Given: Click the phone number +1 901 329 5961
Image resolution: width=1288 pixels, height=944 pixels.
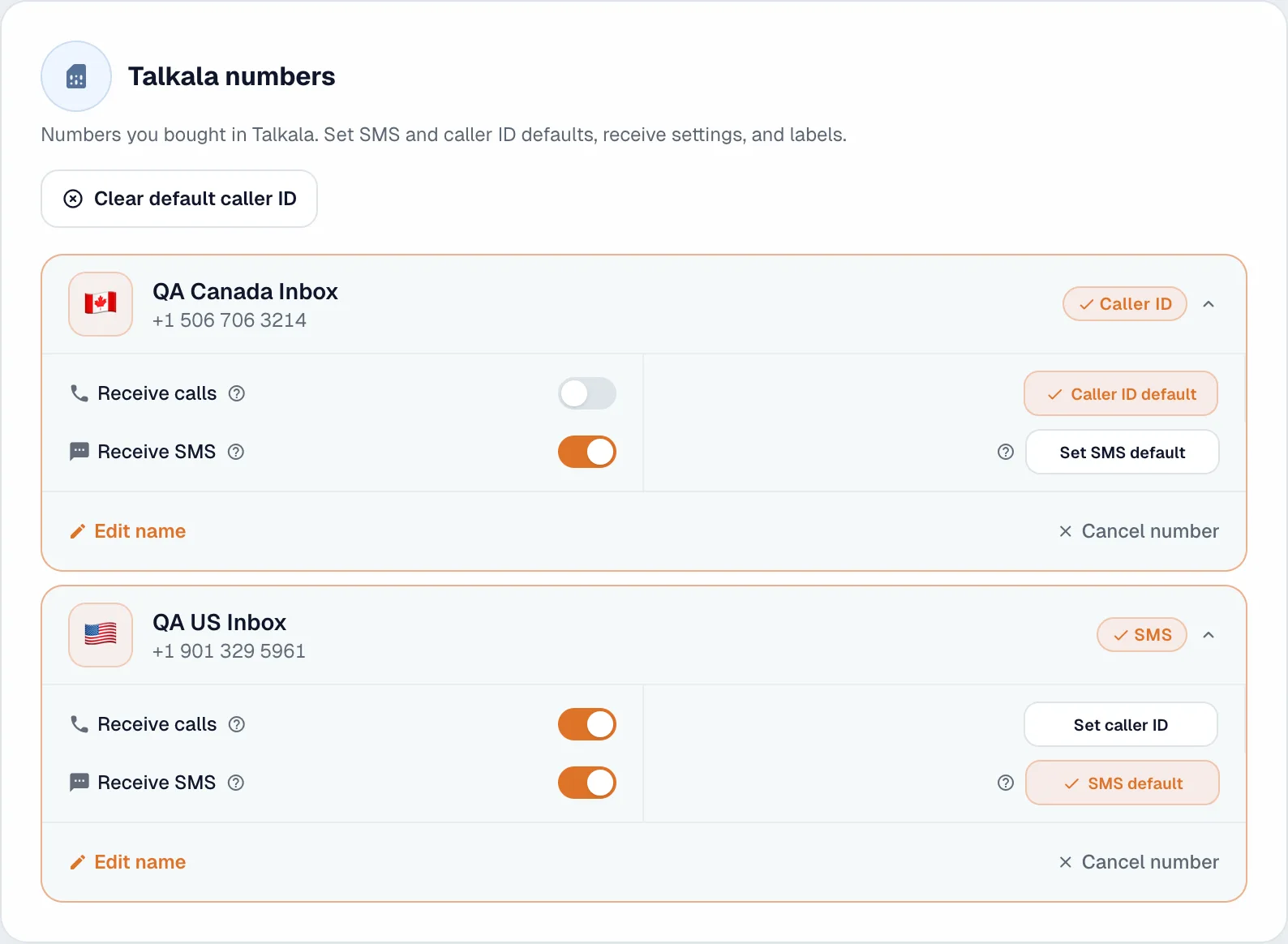Looking at the screenshot, I should 230,651.
